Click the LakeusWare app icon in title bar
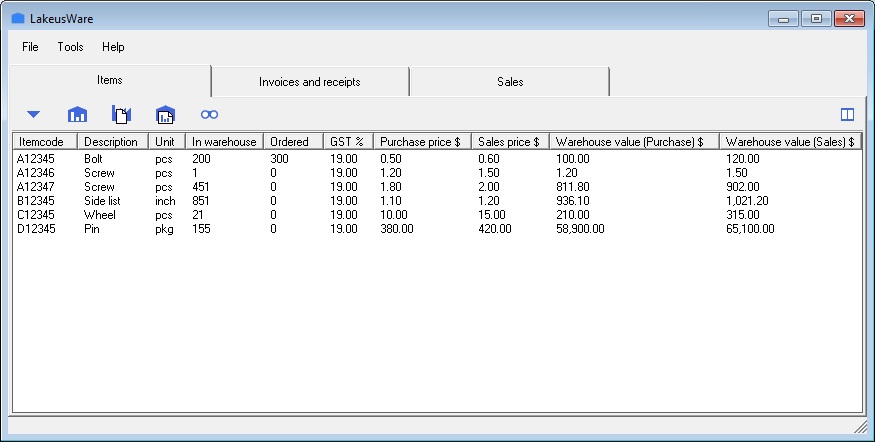The width and height of the screenshot is (875, 442). (17, 18)
